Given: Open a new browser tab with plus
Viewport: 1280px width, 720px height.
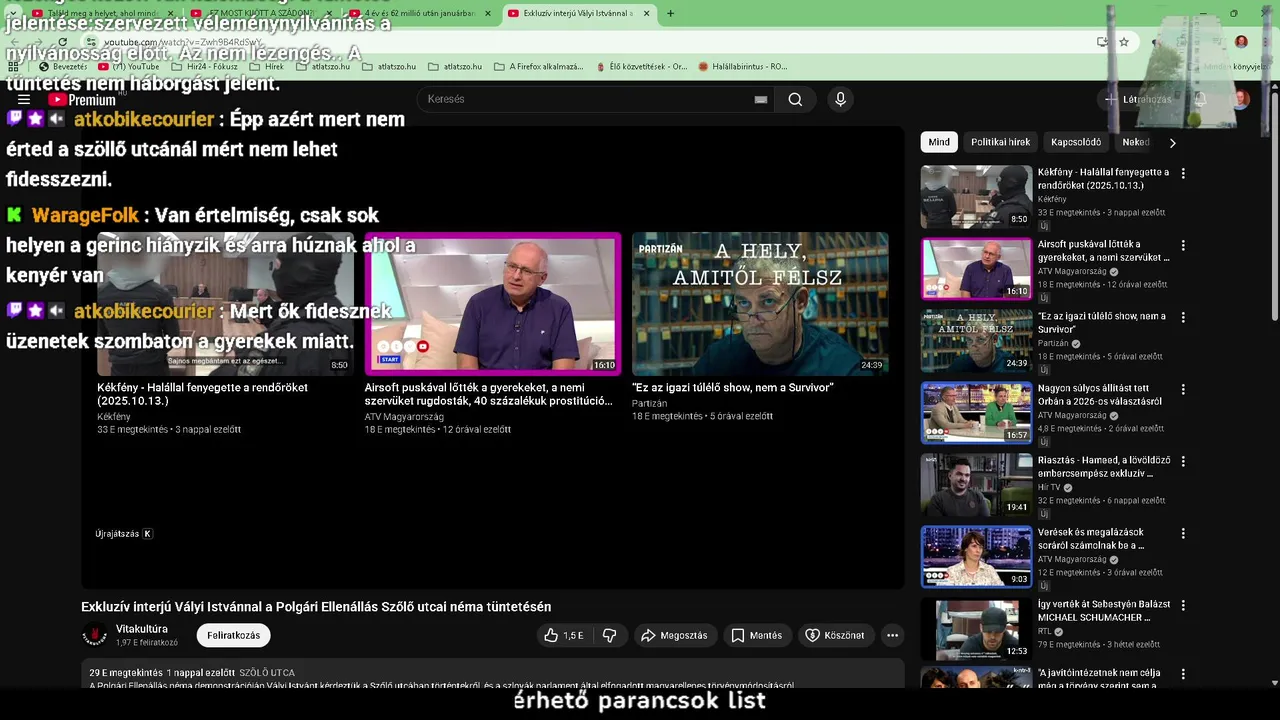Looking at the screenshot, I should [670, 13].
